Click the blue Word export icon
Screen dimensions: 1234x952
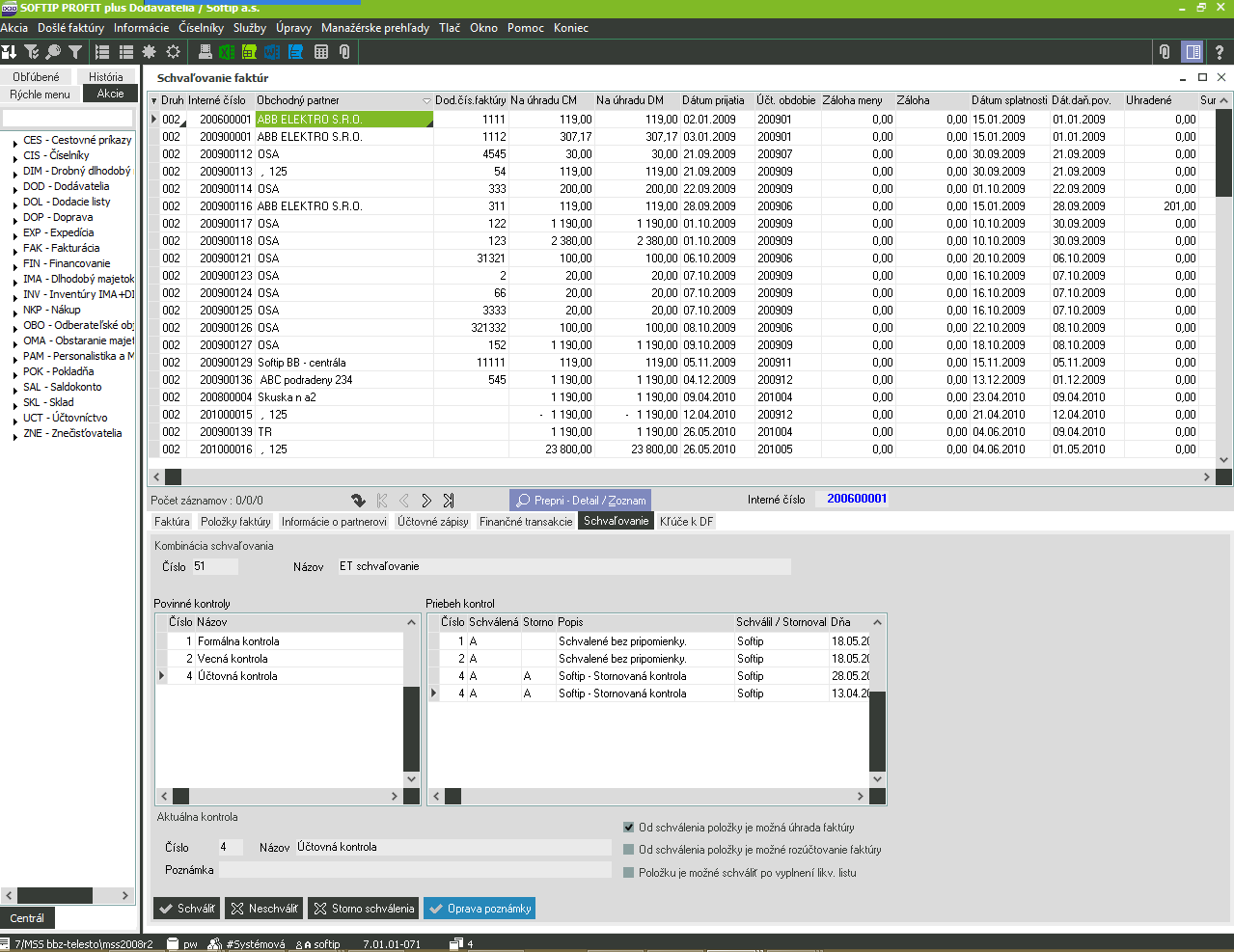272,52
